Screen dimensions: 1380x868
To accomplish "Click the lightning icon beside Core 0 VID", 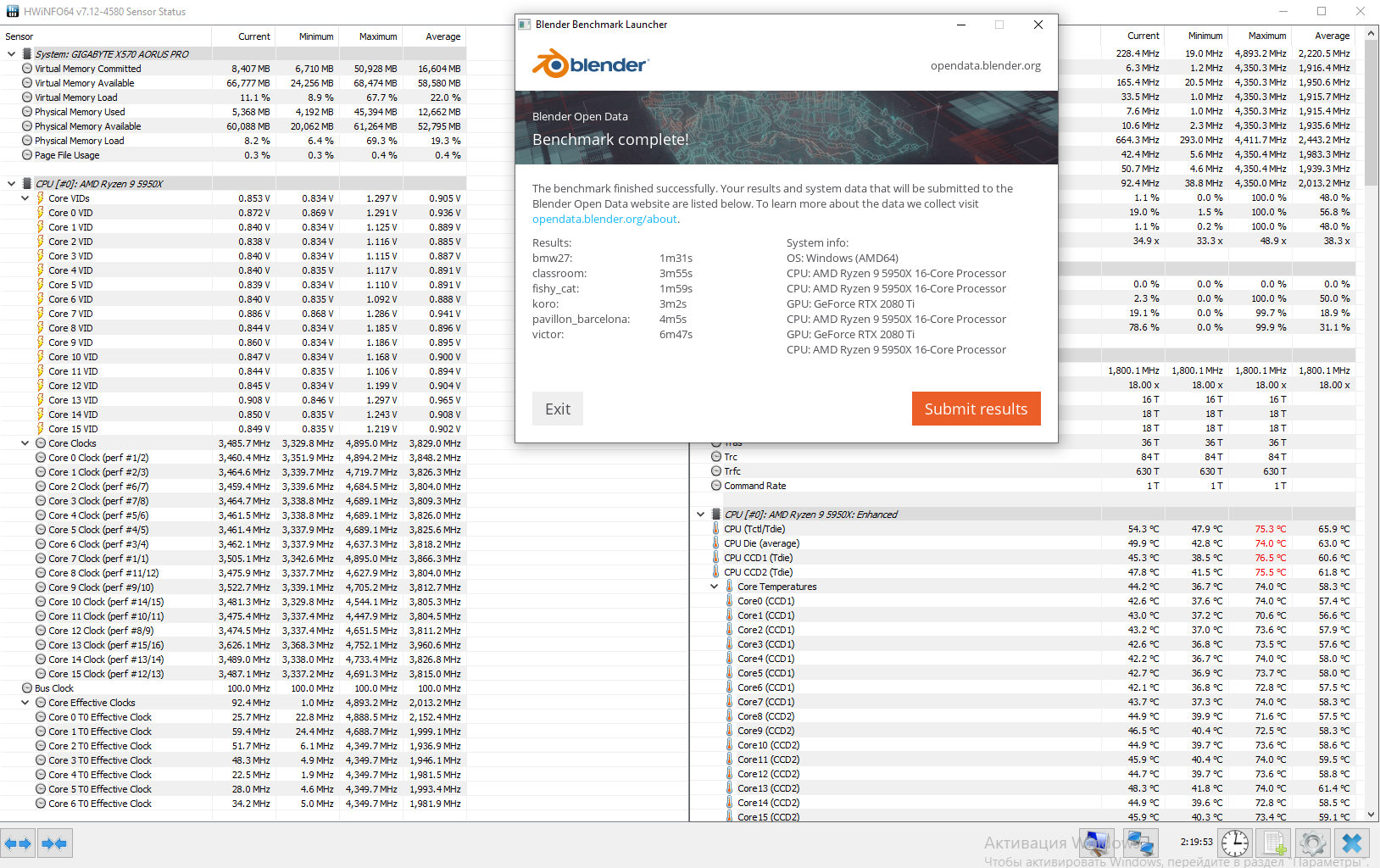I will [x=41, y=213].
